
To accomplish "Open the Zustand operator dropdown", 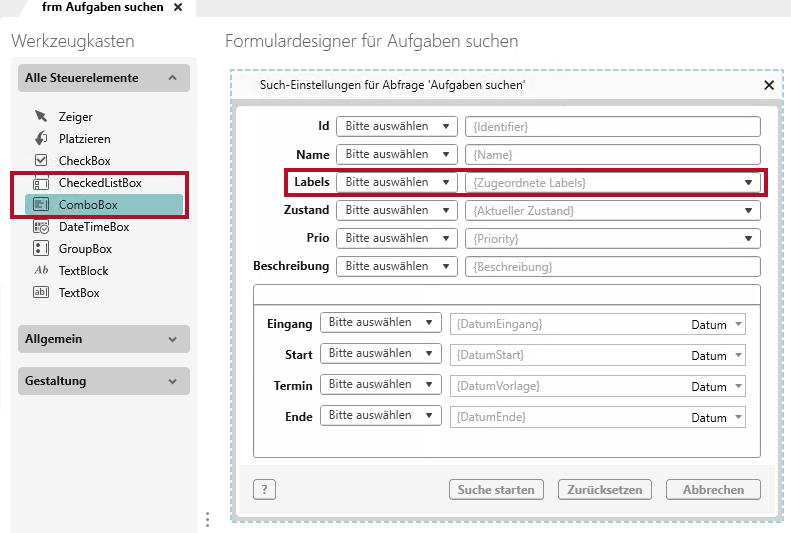I will pos(397,210).
